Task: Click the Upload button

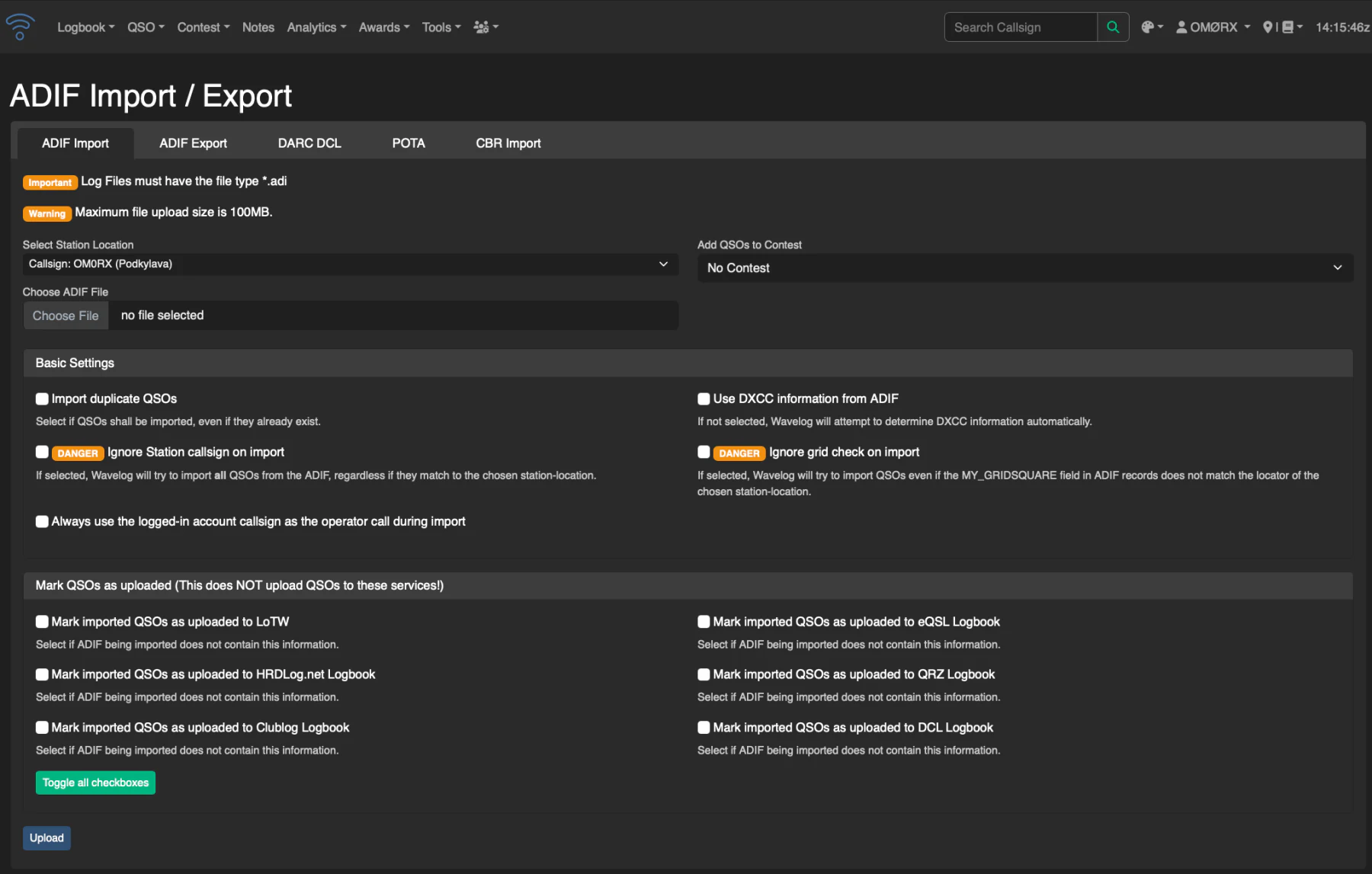Action: (x=46, y=838)
